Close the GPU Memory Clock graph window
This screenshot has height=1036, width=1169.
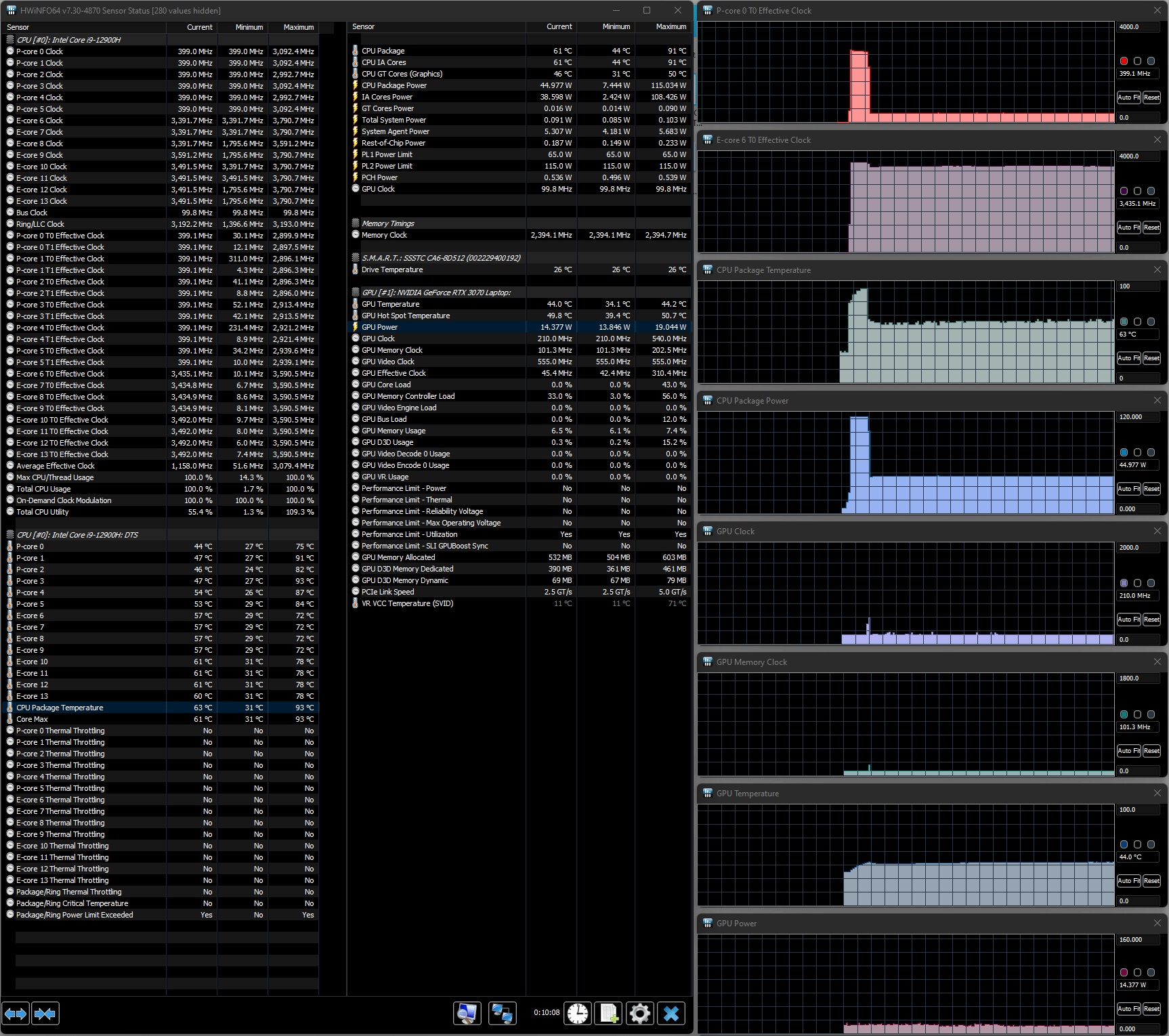1157,662
